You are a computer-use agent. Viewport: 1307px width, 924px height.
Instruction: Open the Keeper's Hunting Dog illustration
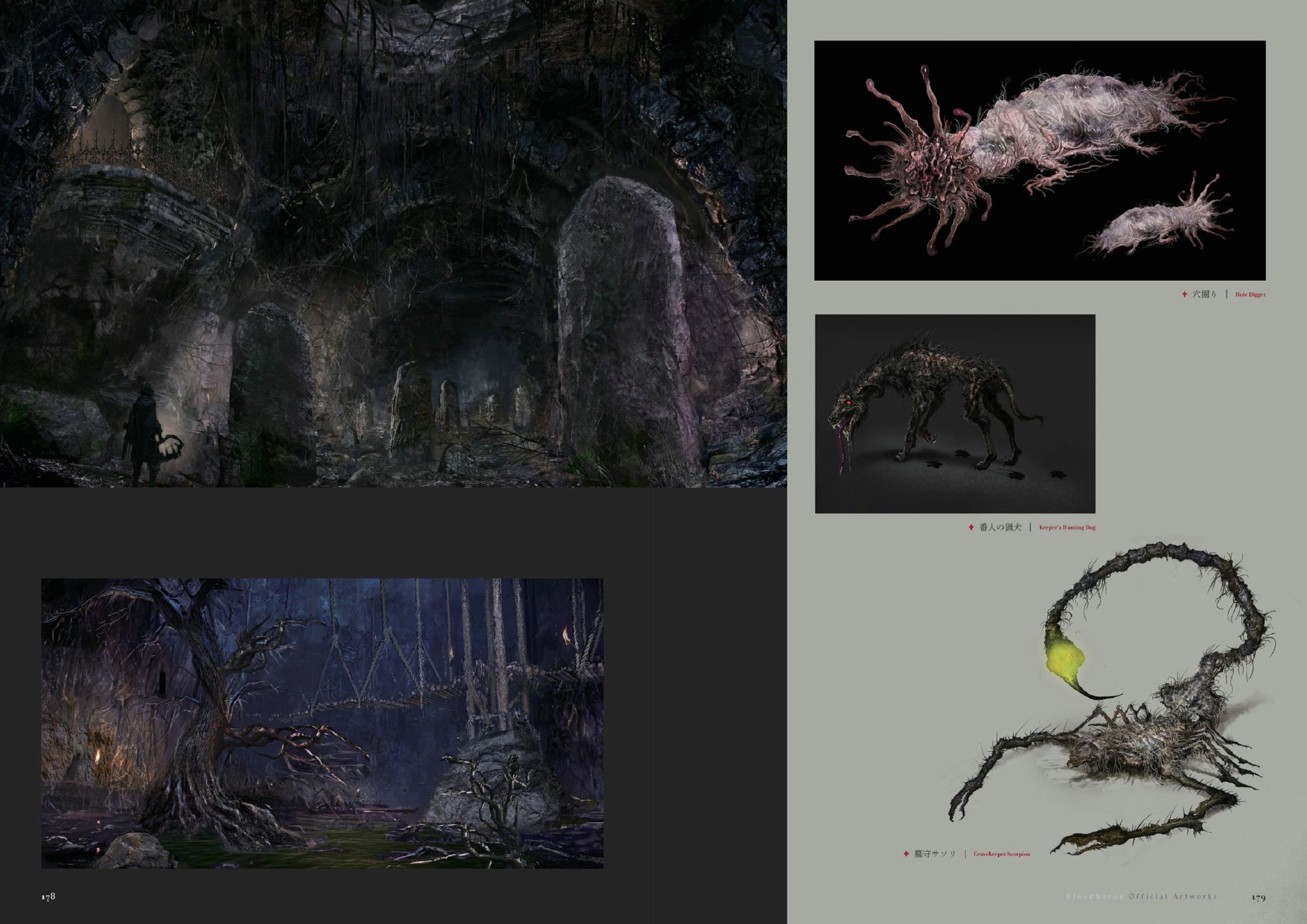point(955,414)
